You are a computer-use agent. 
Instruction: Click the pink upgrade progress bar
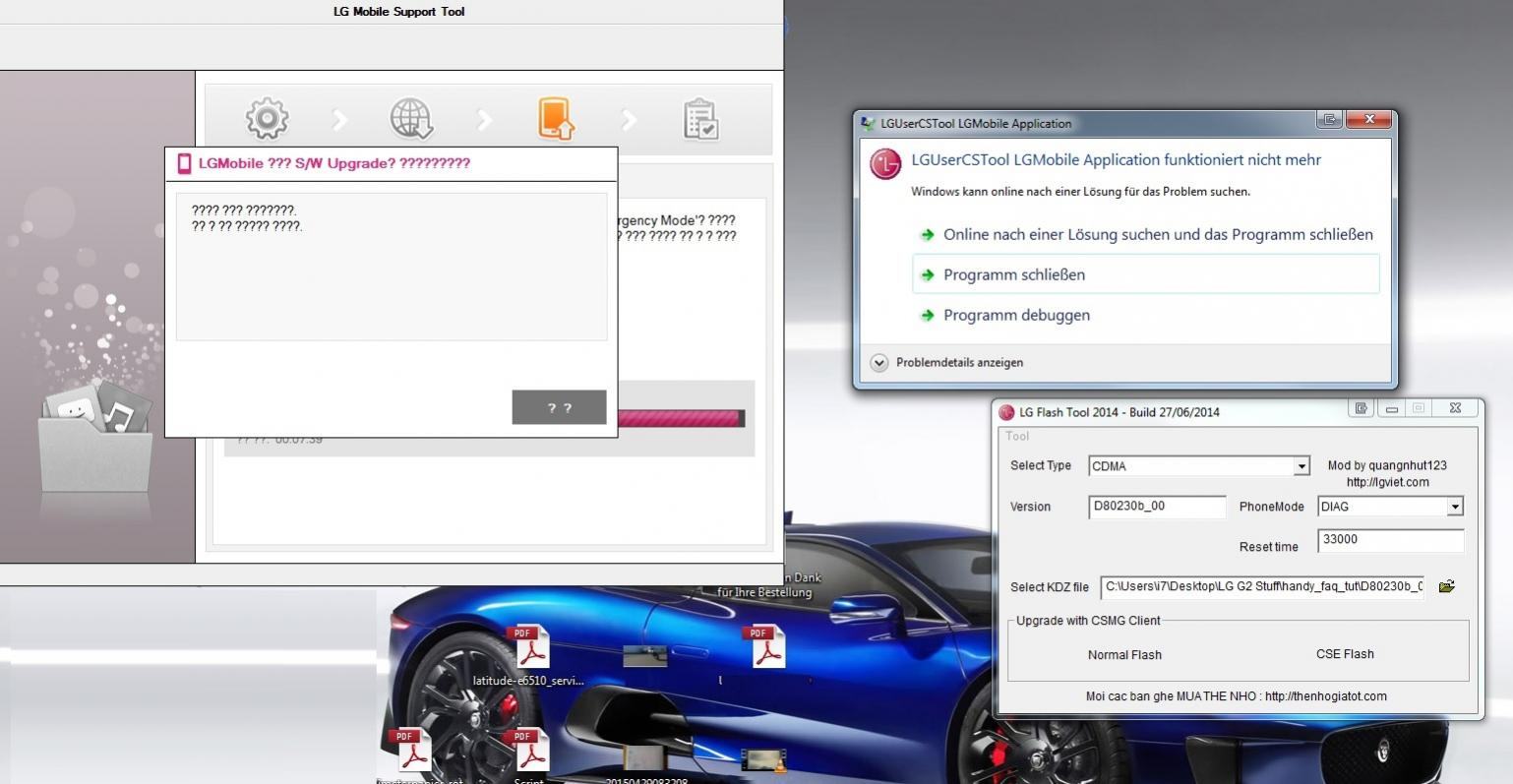[x=681, y=419]
